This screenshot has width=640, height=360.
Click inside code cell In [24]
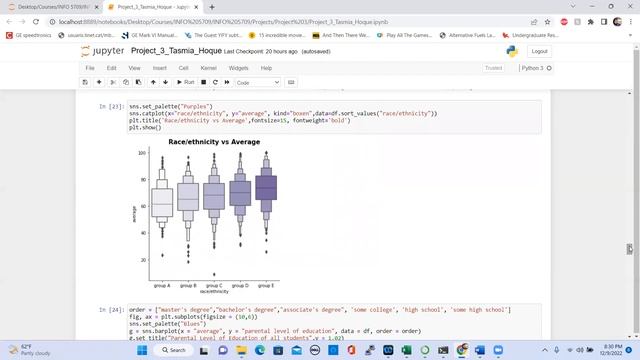pyautogui.click(x=334, y=322)
